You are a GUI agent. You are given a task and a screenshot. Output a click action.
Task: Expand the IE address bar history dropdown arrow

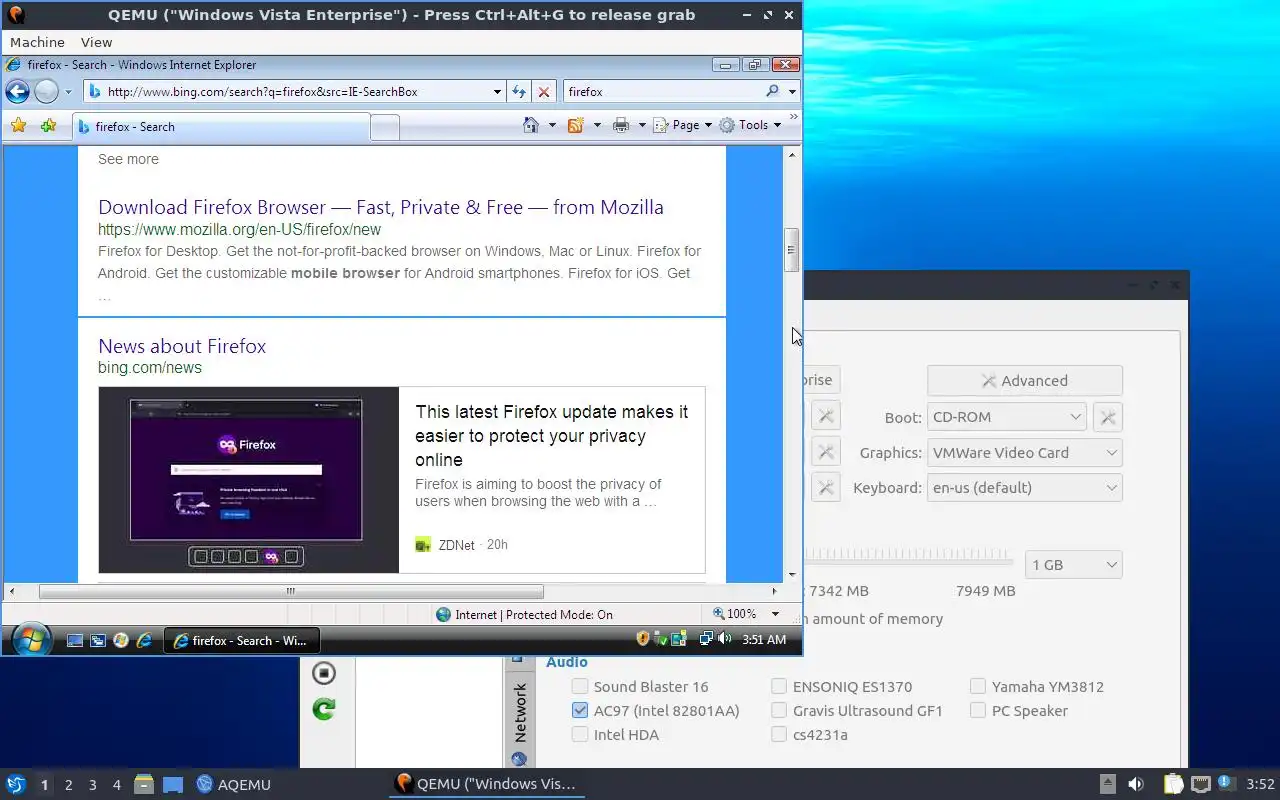[x=497, y=92]
